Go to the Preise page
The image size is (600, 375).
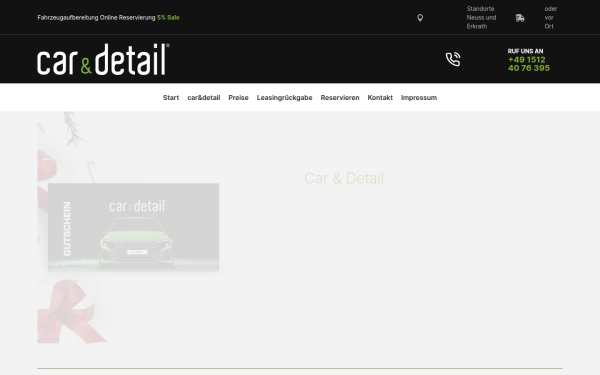[x=238, y=98]
